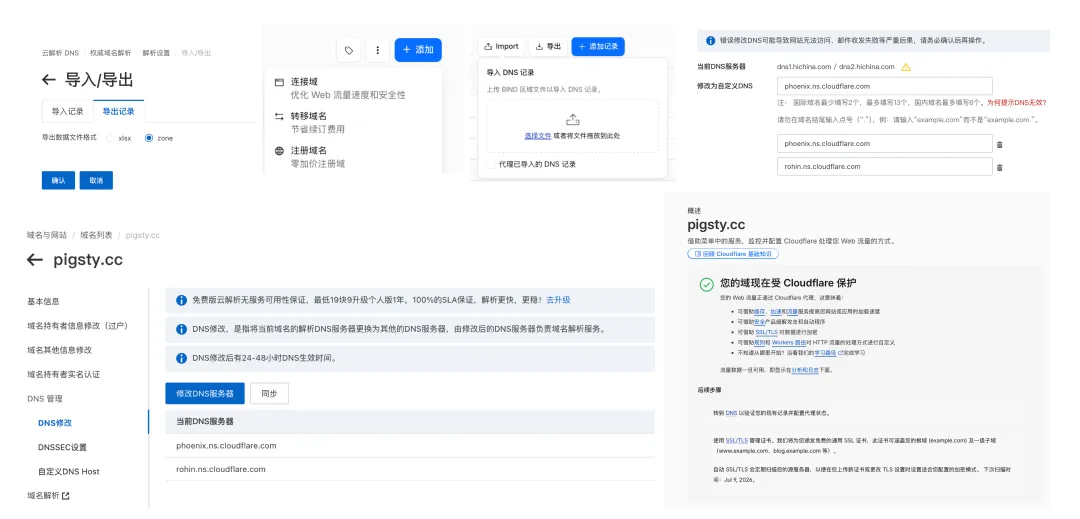Click rohin.ns.cloudflare.com row under 当前DNS服务器 table
Screen dimensions: 1080x519
coord(410,469)
